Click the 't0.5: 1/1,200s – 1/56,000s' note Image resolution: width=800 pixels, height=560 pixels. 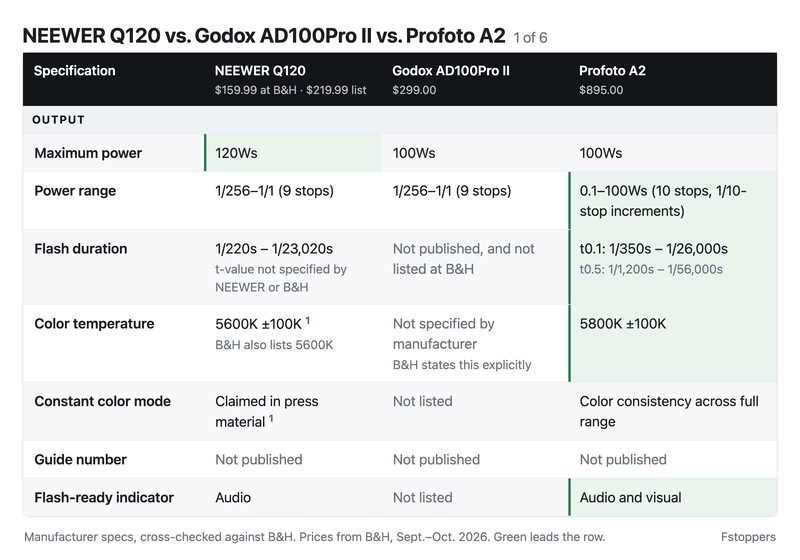[x=651, y=269]
